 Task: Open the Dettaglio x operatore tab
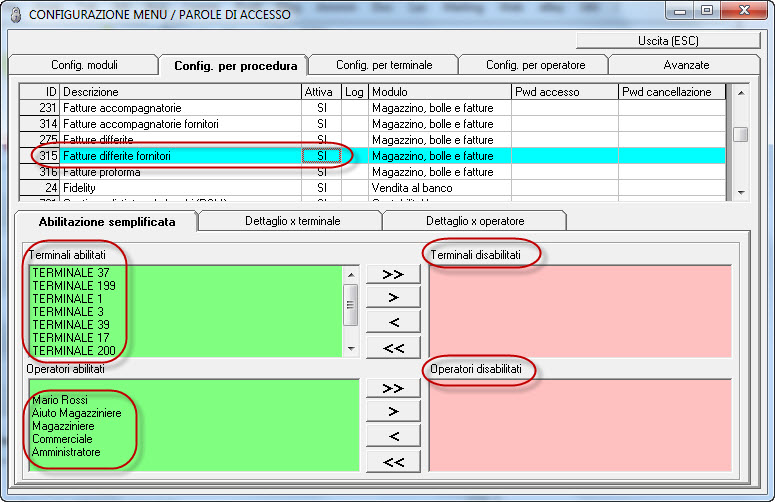point(475,221)
